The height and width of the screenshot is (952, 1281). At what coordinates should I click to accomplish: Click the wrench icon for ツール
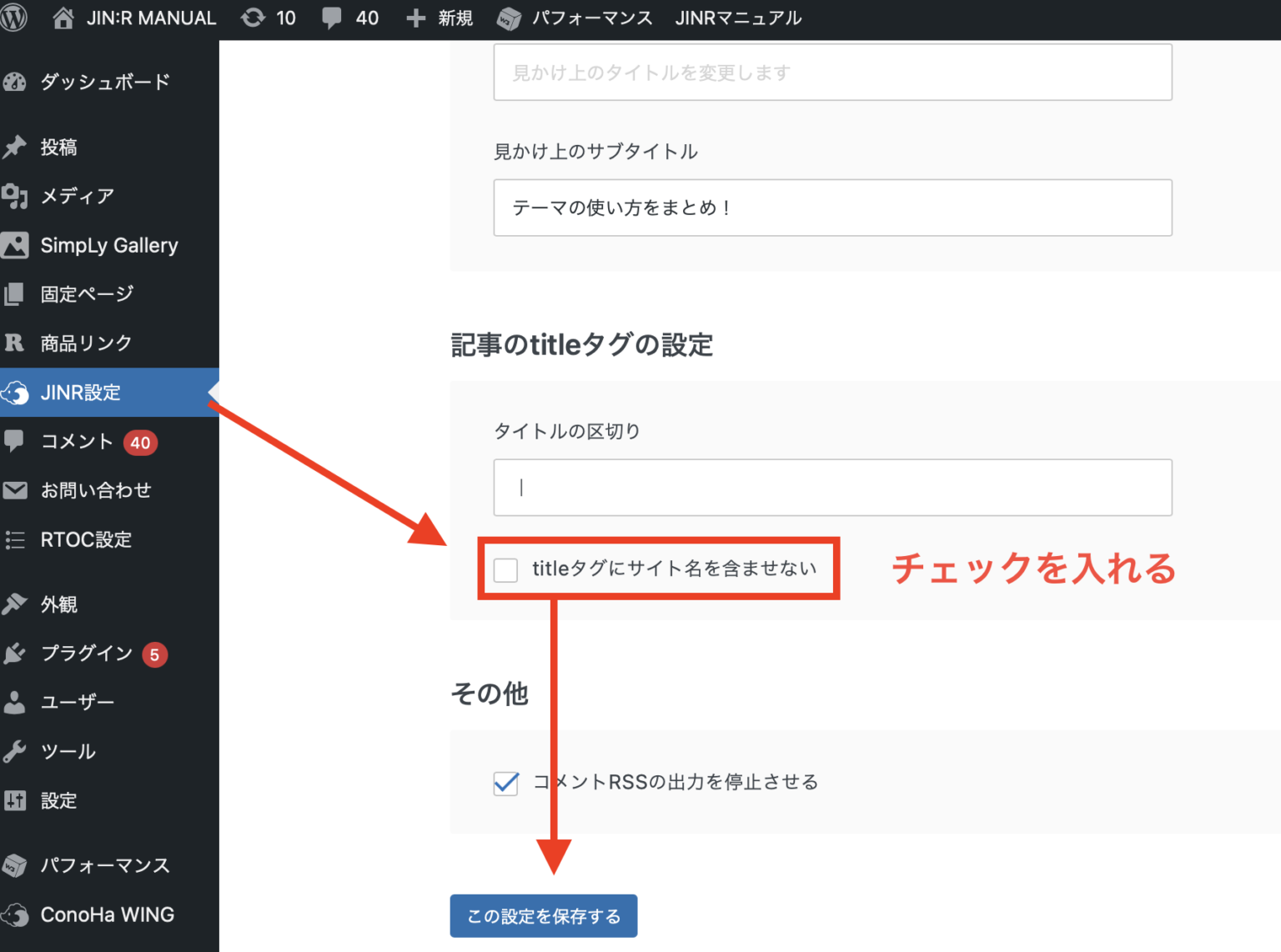pyautogui.click(x=15, y=752)
